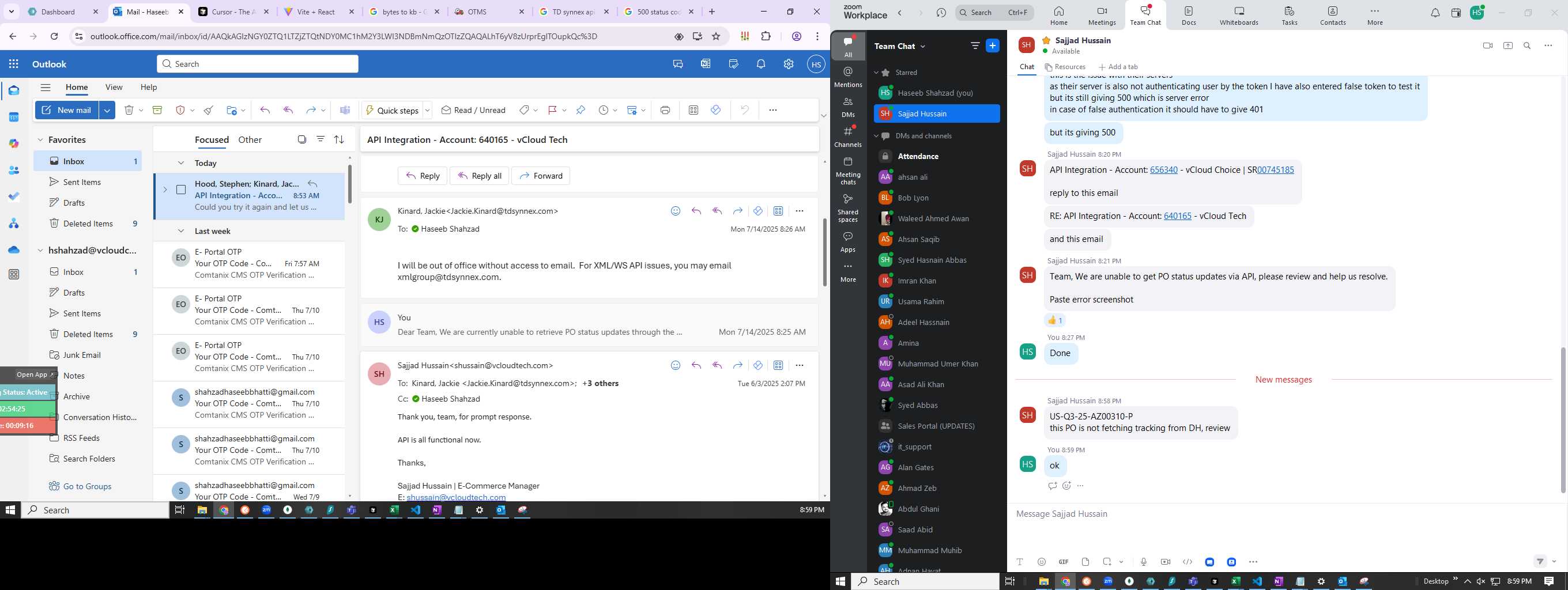
Task: Open Outlook settings gear icon
Action: click(x=788, y=64)
